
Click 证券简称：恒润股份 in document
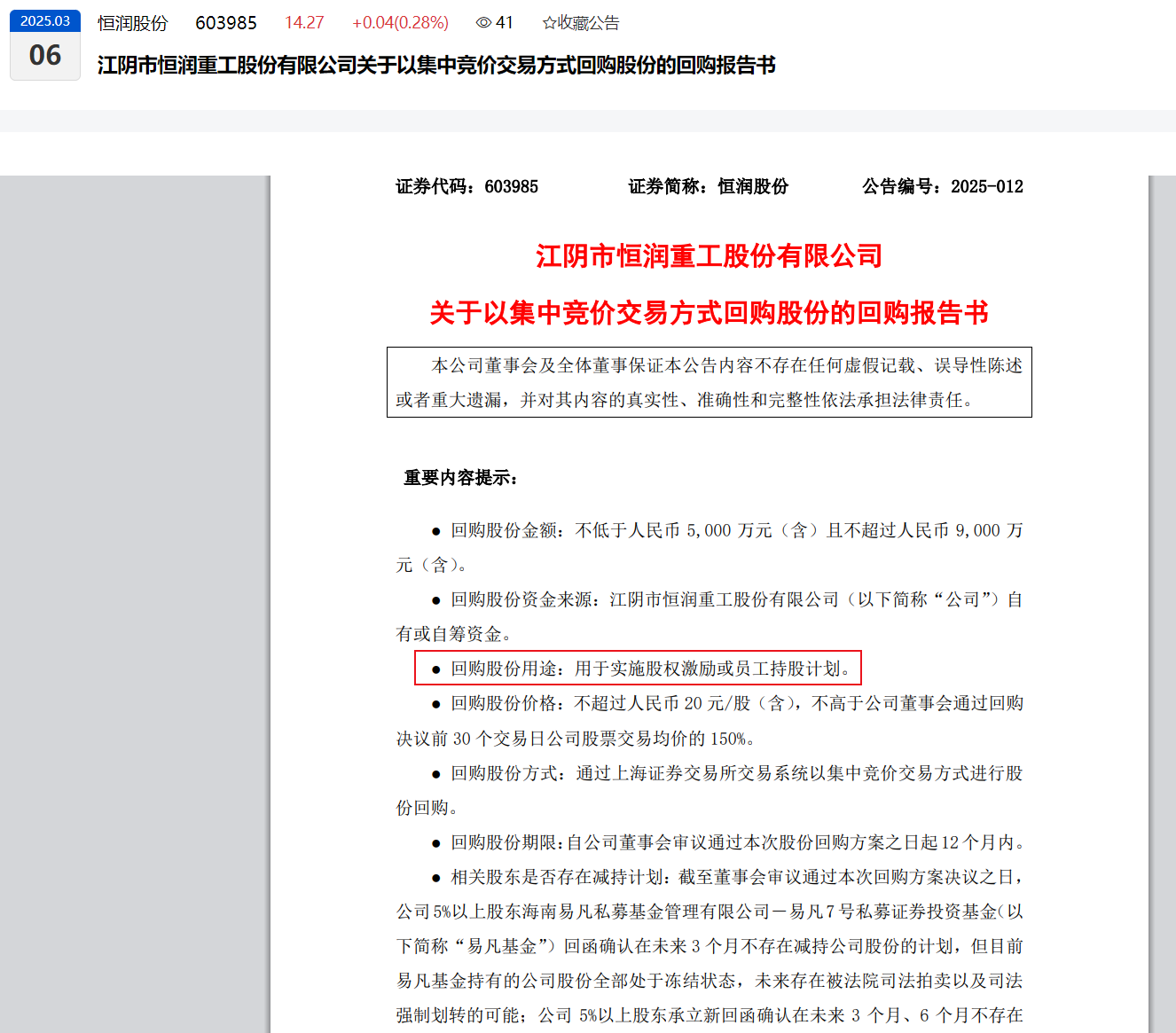[x=708, y=186]
